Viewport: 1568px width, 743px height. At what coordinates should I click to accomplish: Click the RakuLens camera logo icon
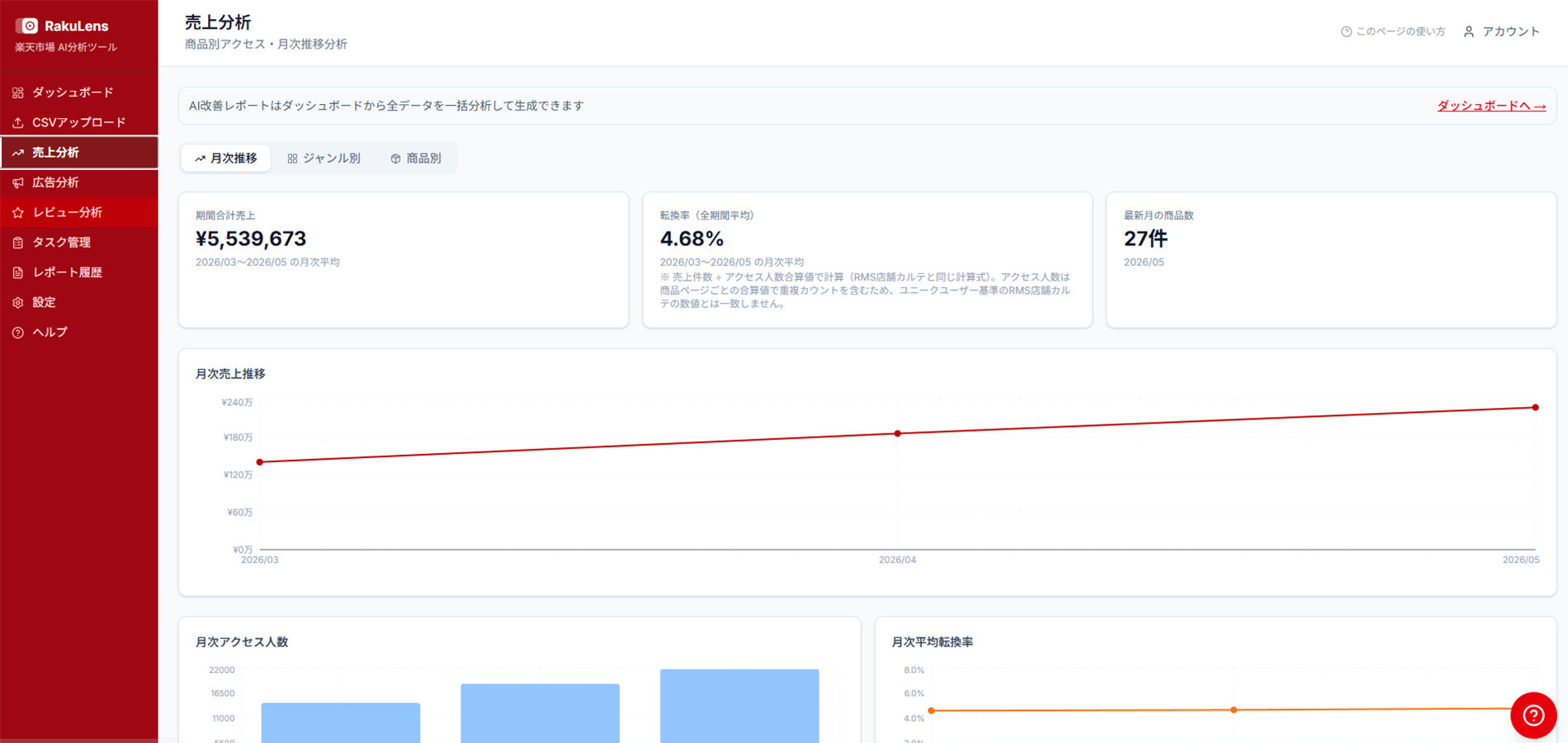pyautogui.click(x=27, y=26)
